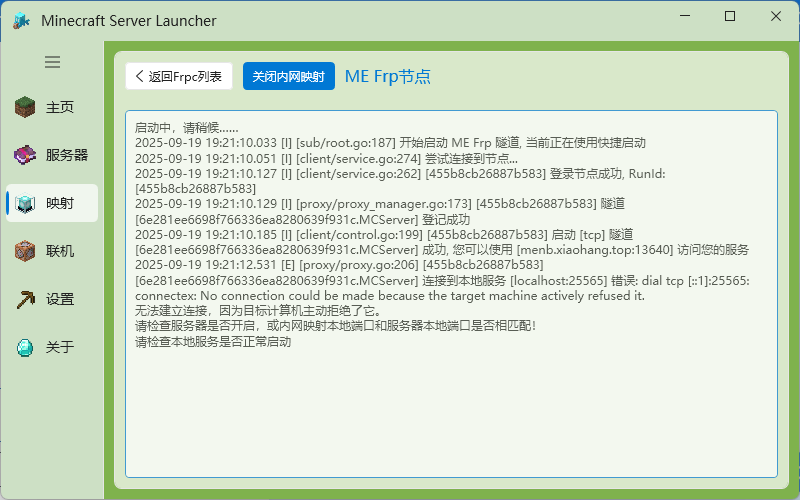800x500 pixels.
Task: Click the enchanting table Server icon
Action: coord(25,155)
